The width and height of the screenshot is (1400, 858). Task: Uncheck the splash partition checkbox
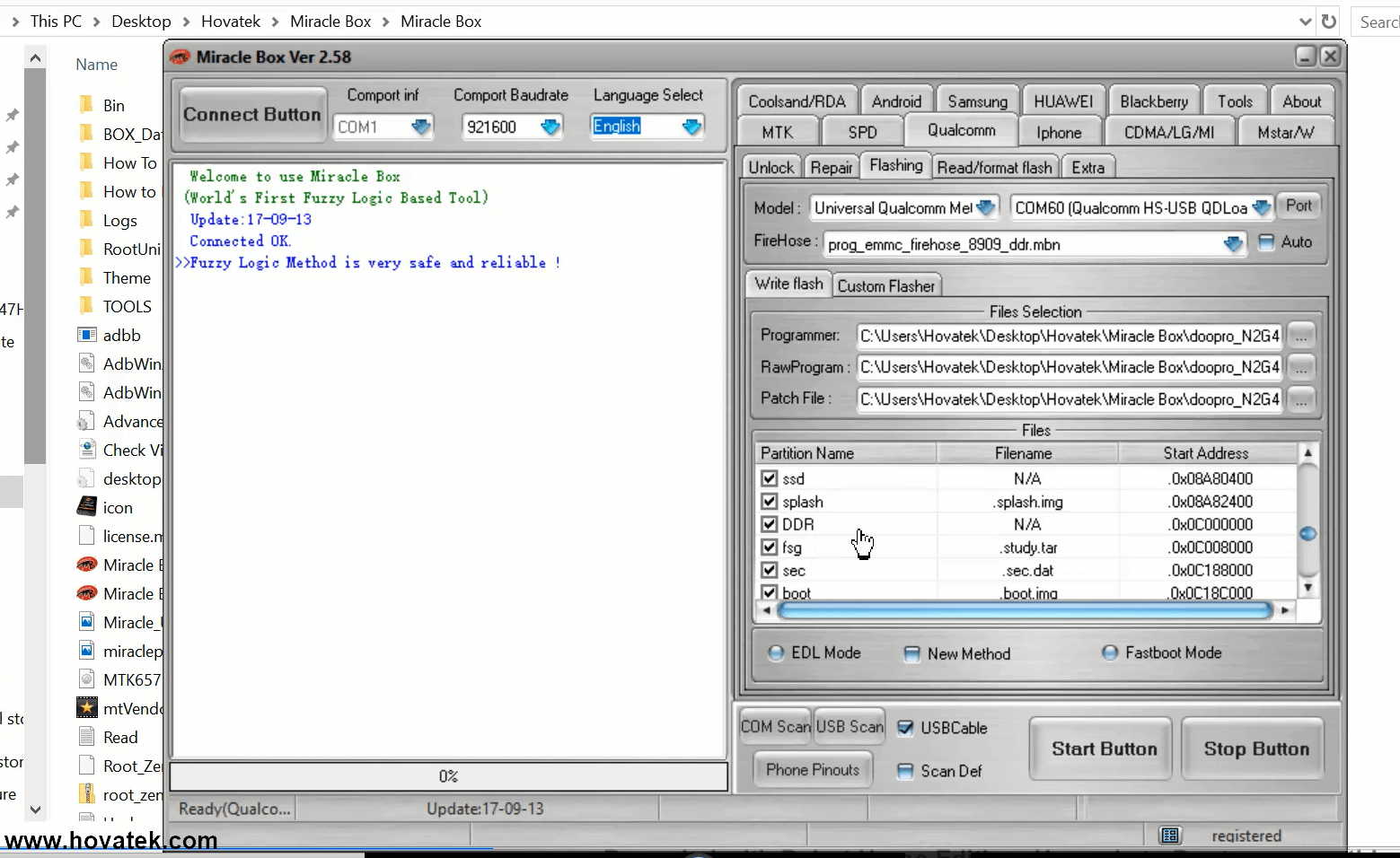[769, 502]
